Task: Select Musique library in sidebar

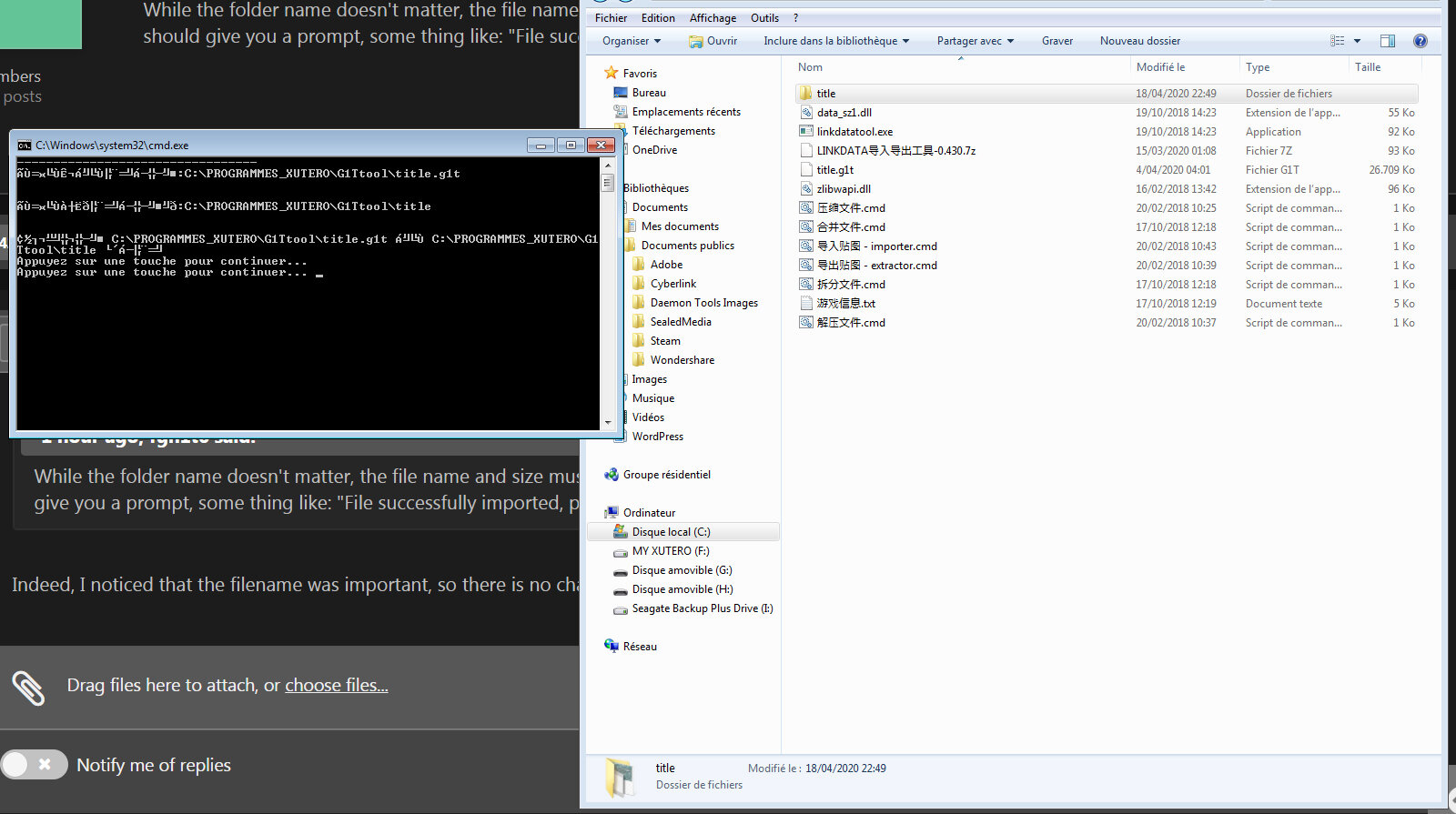Action: [x=653, y=398]
